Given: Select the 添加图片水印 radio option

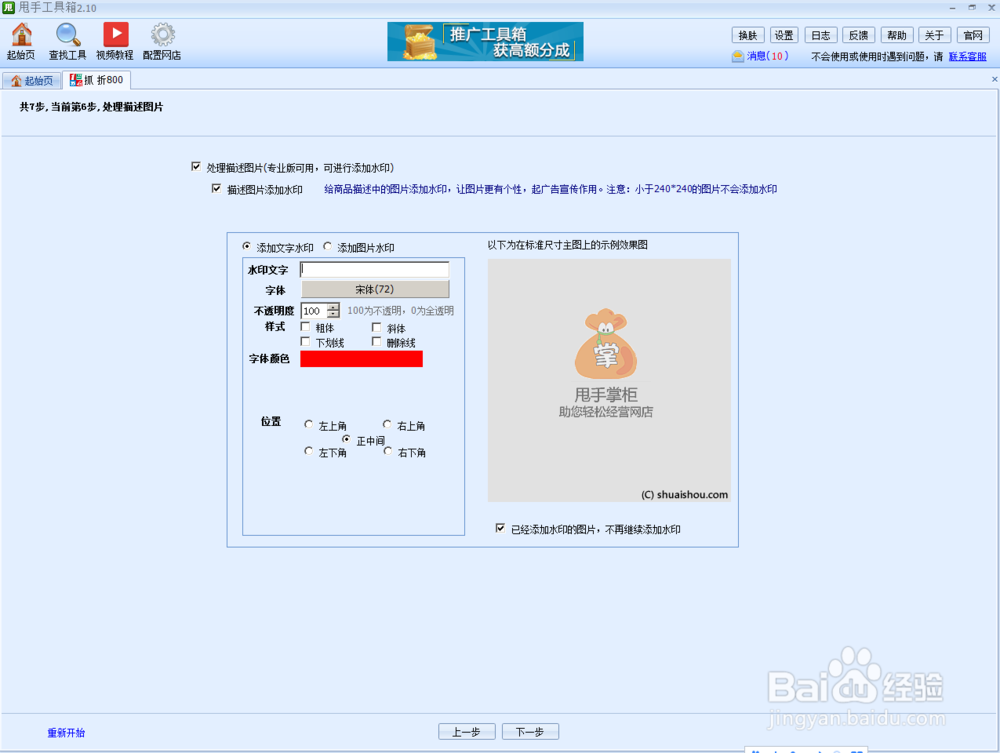Looking at the screenshot, I should 327,247.
